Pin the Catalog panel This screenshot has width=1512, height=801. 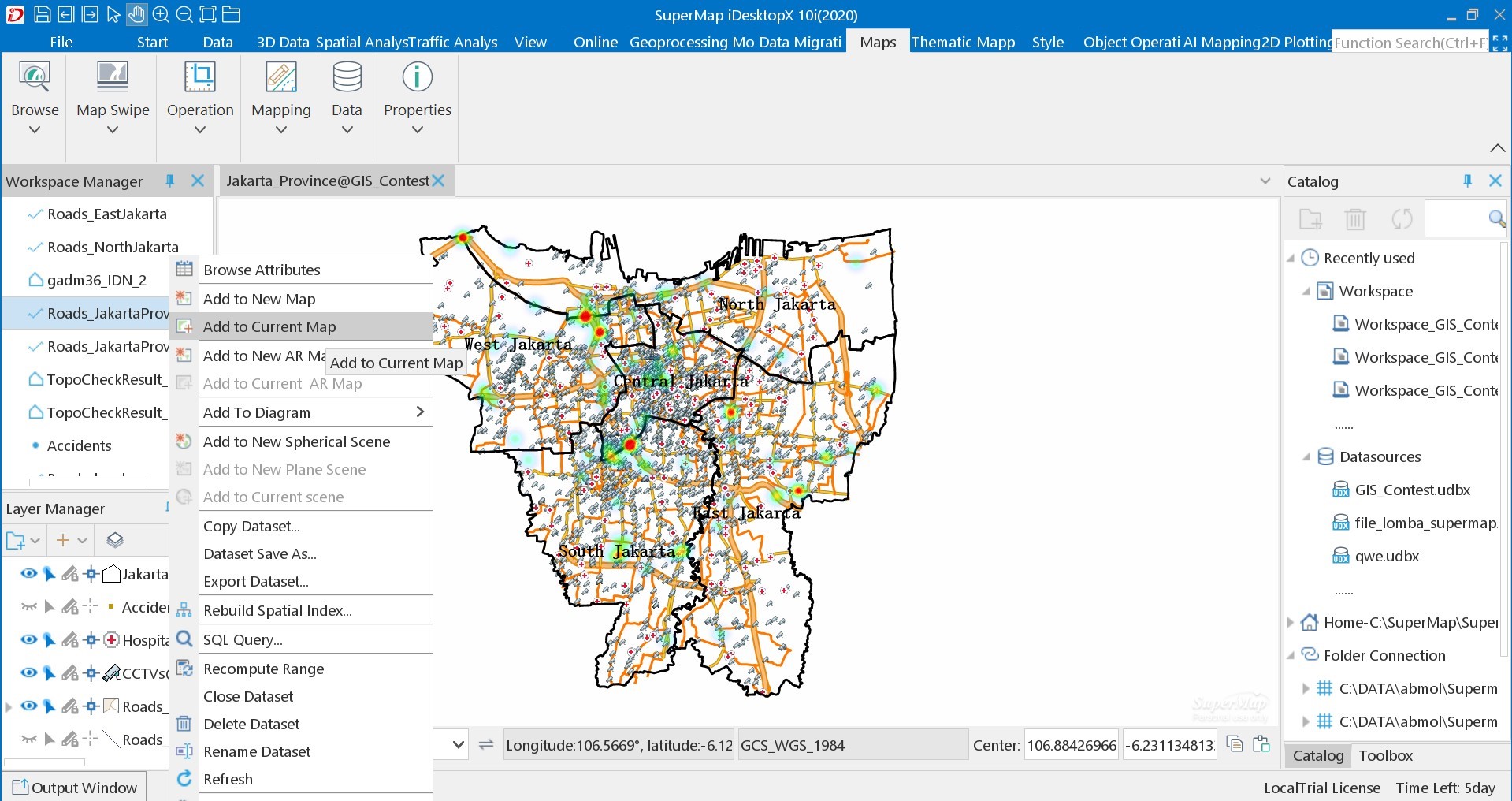point(1467,181)
